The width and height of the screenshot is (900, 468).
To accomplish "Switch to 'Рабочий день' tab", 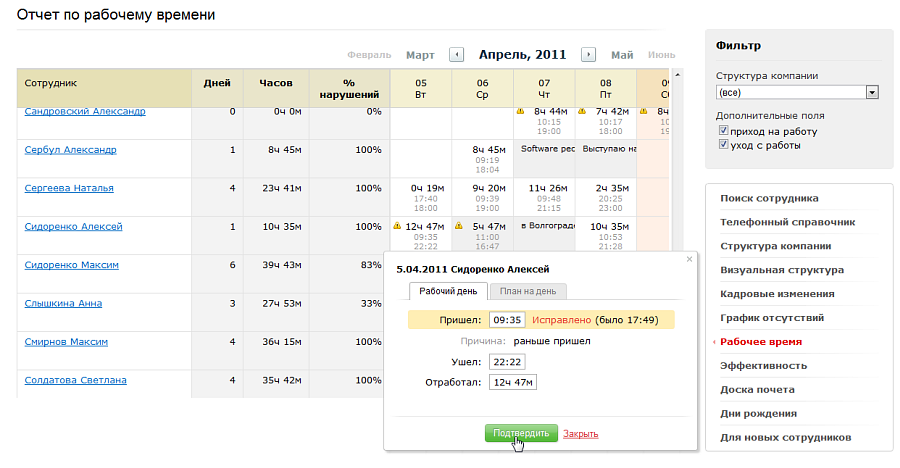I will [x=448, y=291].
